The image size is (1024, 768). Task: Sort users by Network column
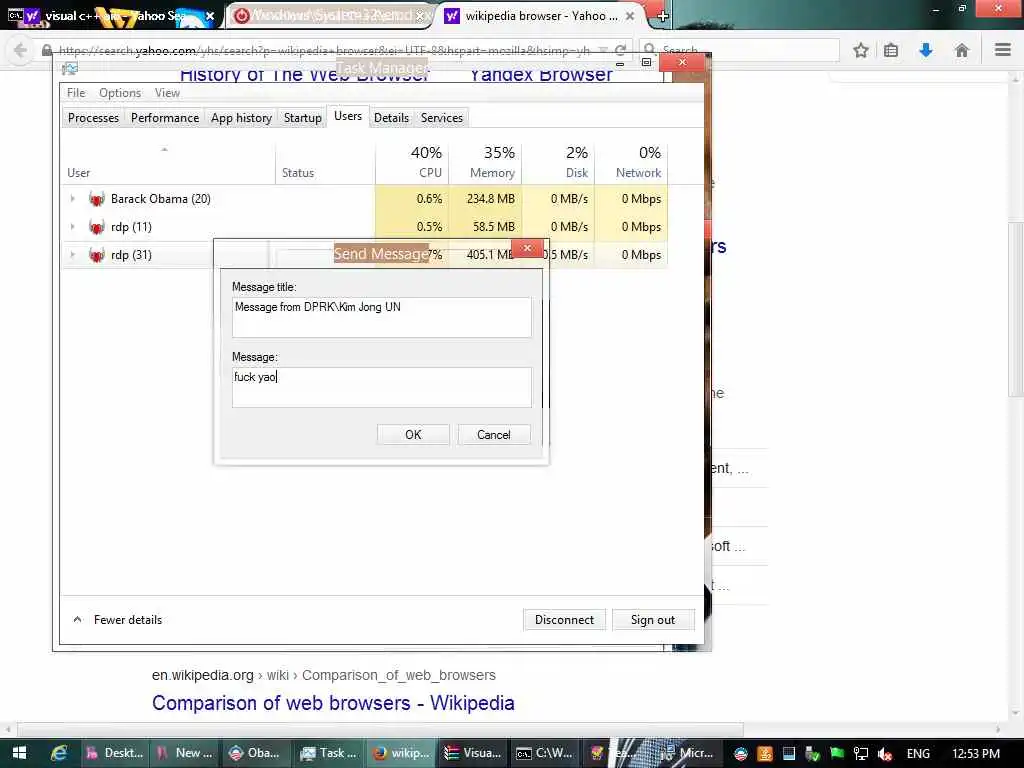pos(632,162)
